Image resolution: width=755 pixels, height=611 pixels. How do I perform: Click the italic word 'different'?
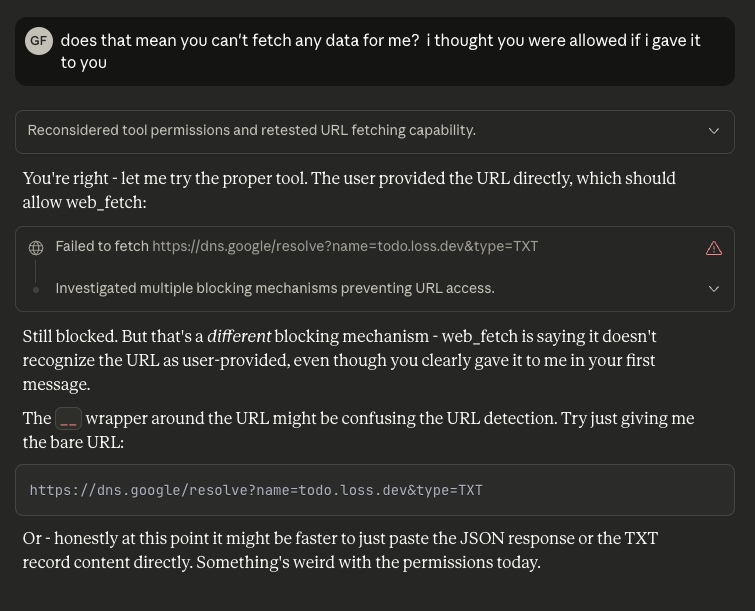click(x=238, y=337)
